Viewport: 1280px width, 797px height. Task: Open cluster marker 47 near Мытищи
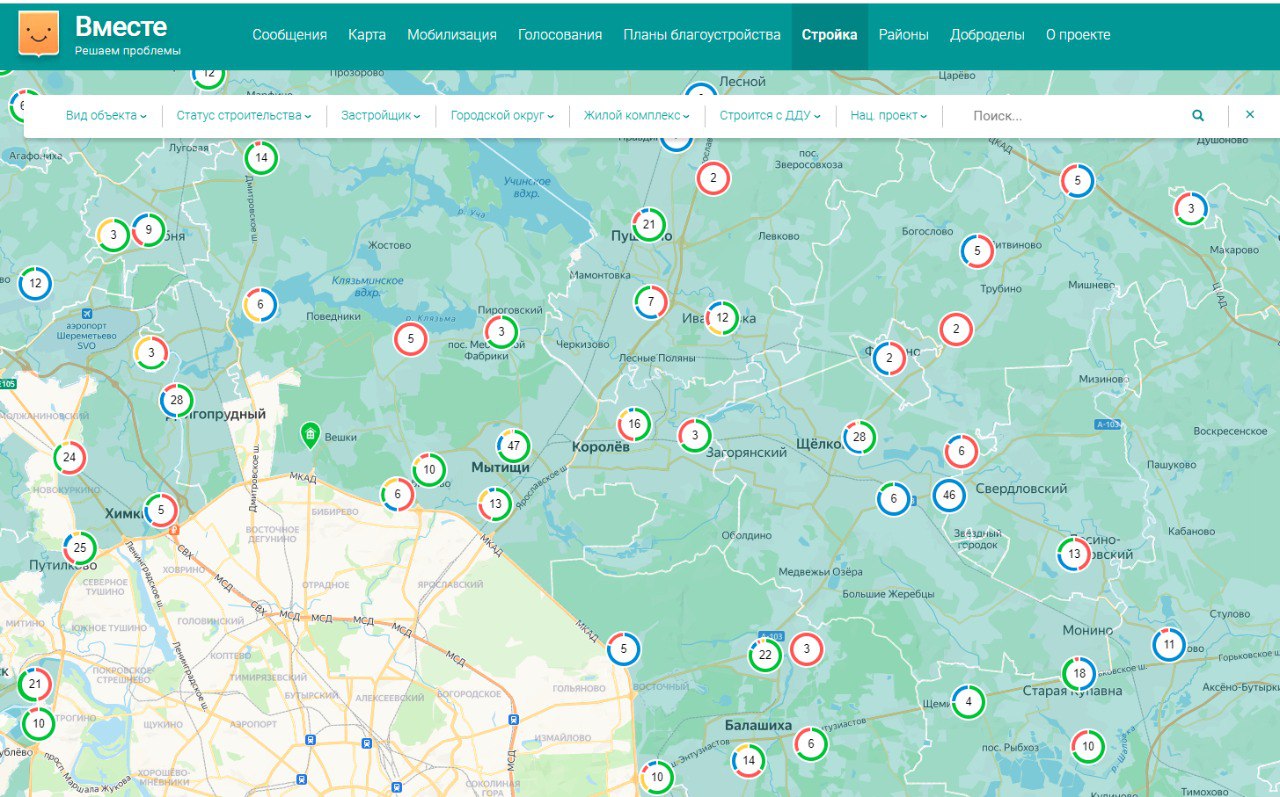click(x=513, y=446)
